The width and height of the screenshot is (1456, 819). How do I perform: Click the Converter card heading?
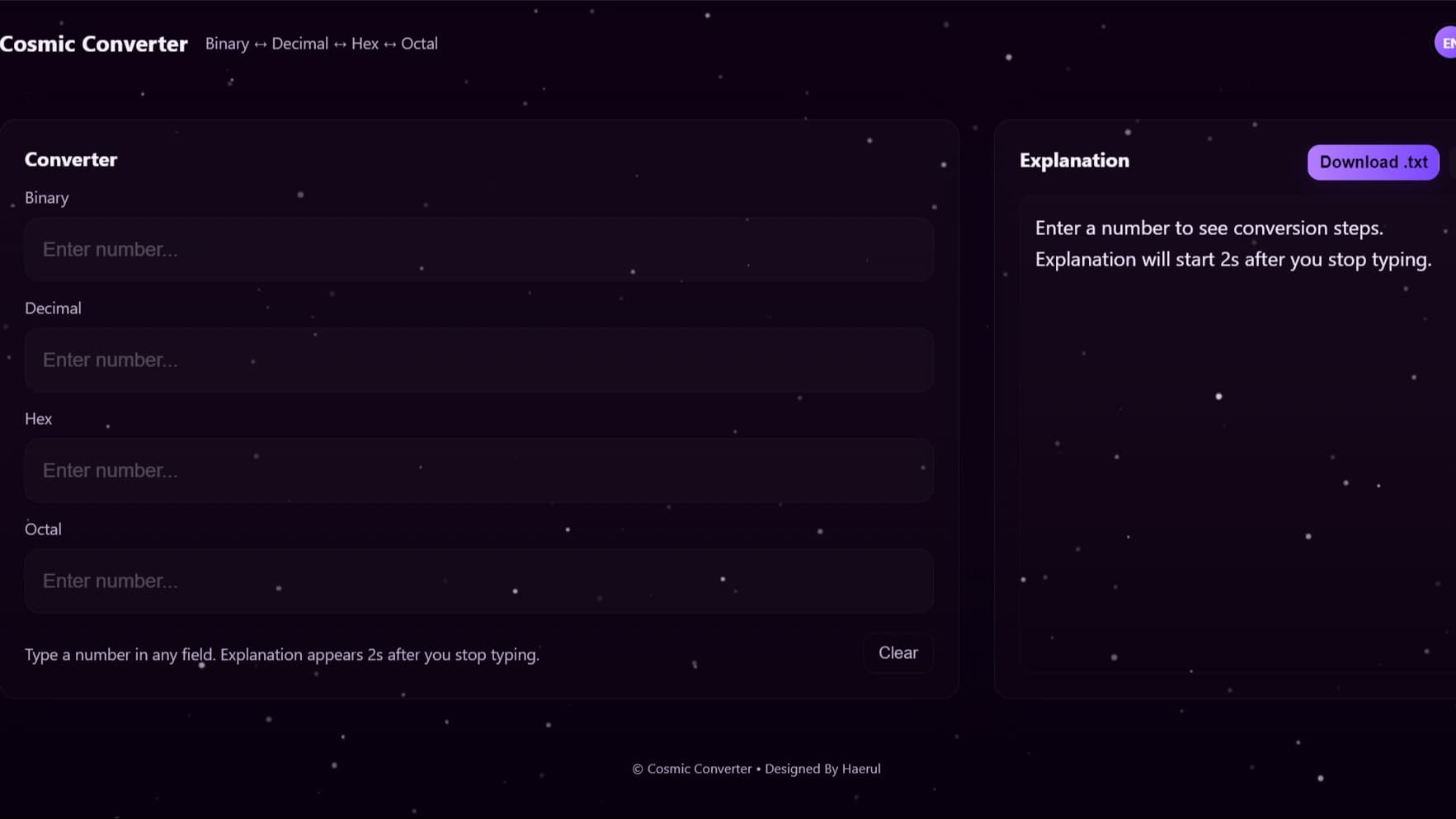point(70,158)
